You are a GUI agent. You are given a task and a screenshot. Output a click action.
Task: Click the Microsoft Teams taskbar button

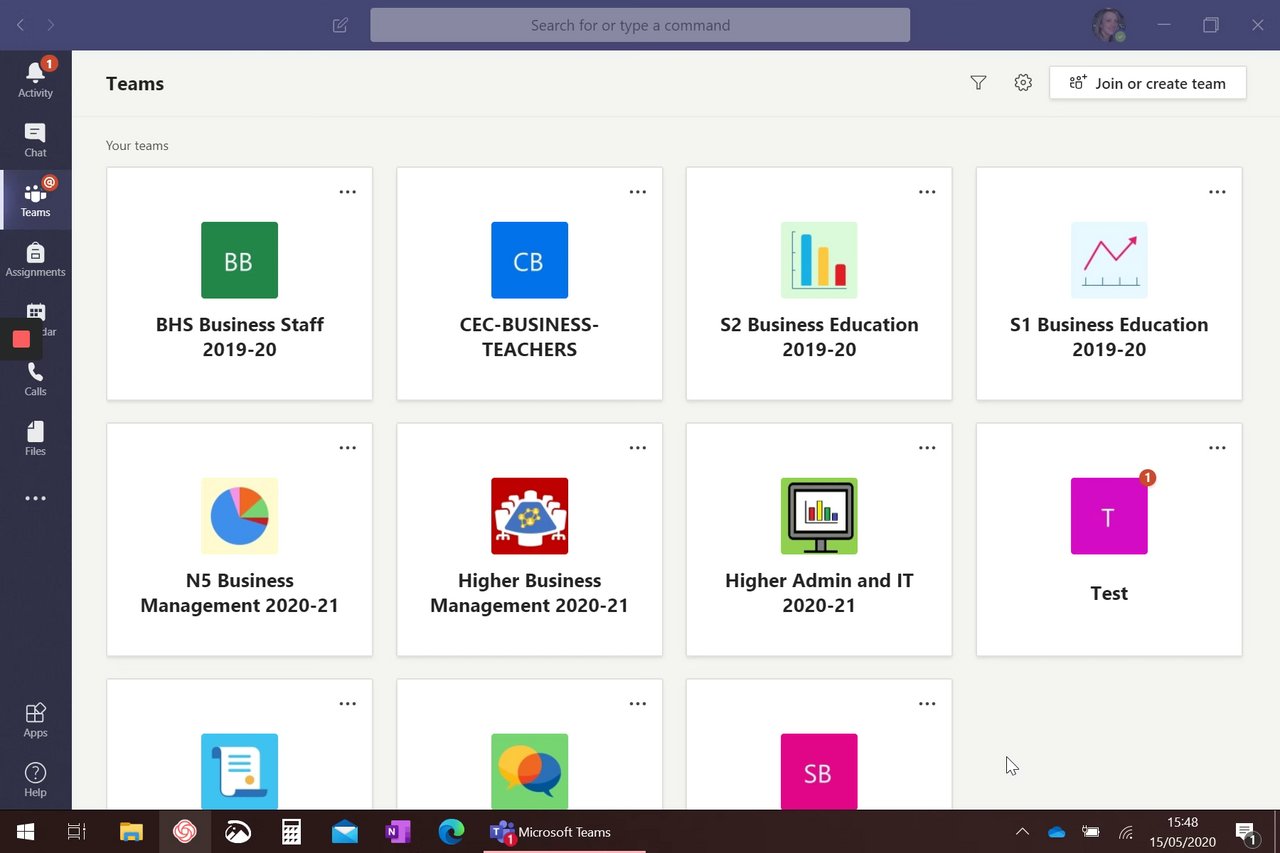point(564,832)
